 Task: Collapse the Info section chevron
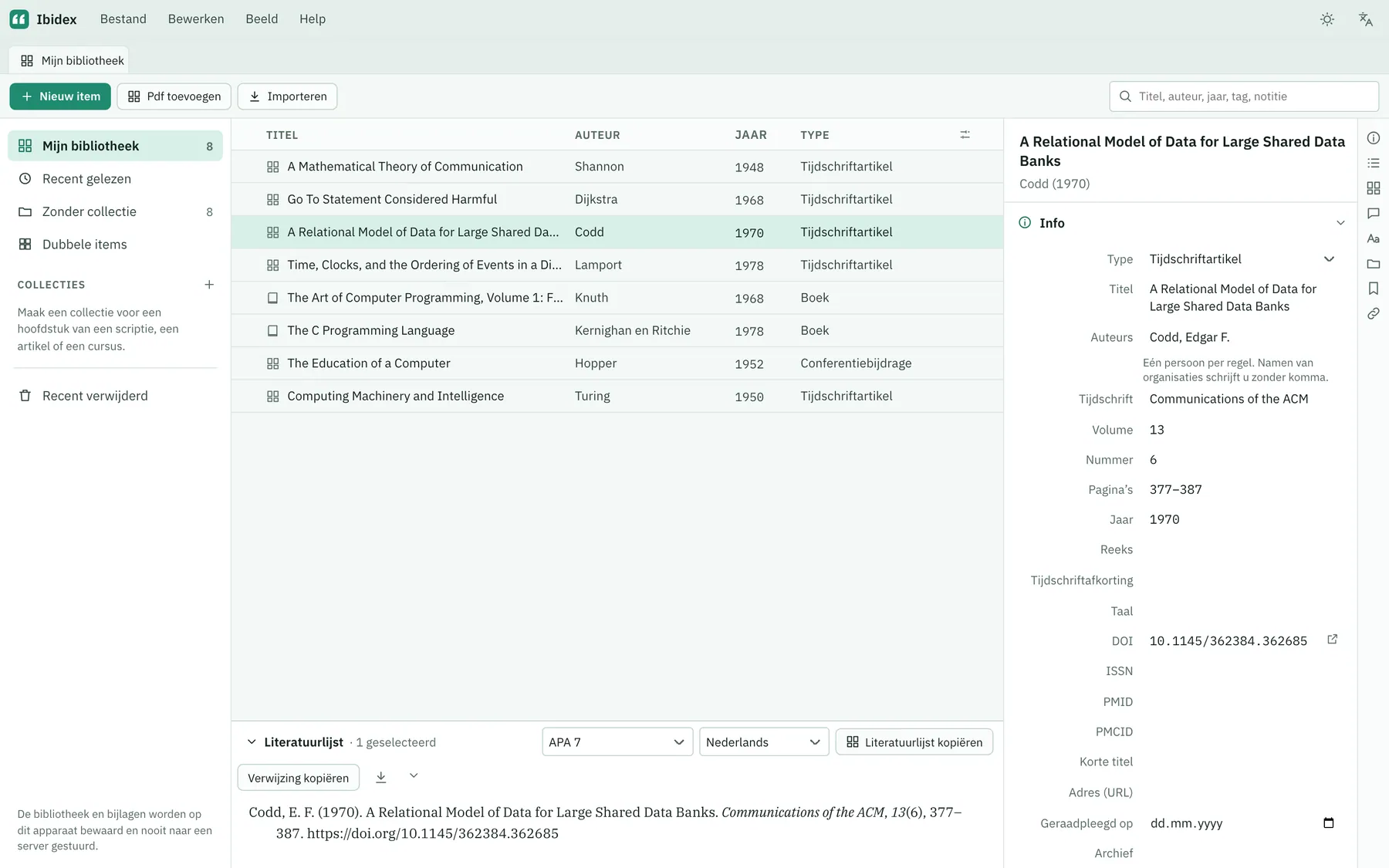(x=1340, y=223)
